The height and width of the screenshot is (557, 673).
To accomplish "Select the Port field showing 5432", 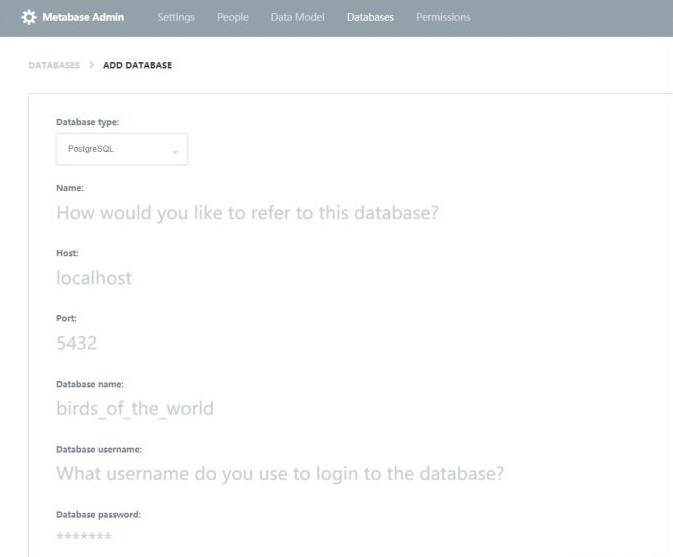I will coord(77,343).
